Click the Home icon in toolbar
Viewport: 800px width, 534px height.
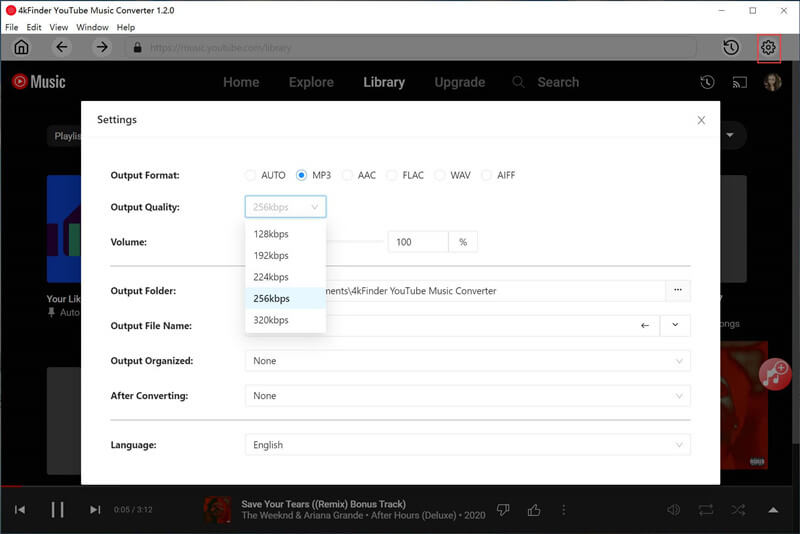21,47
